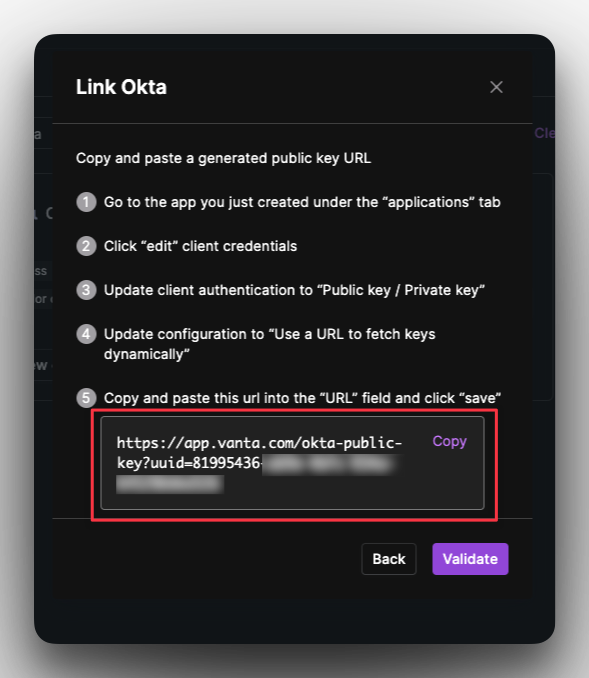Click the fetch keys dynamically instruction
This screenshot has width=589, height=678.
269,344
